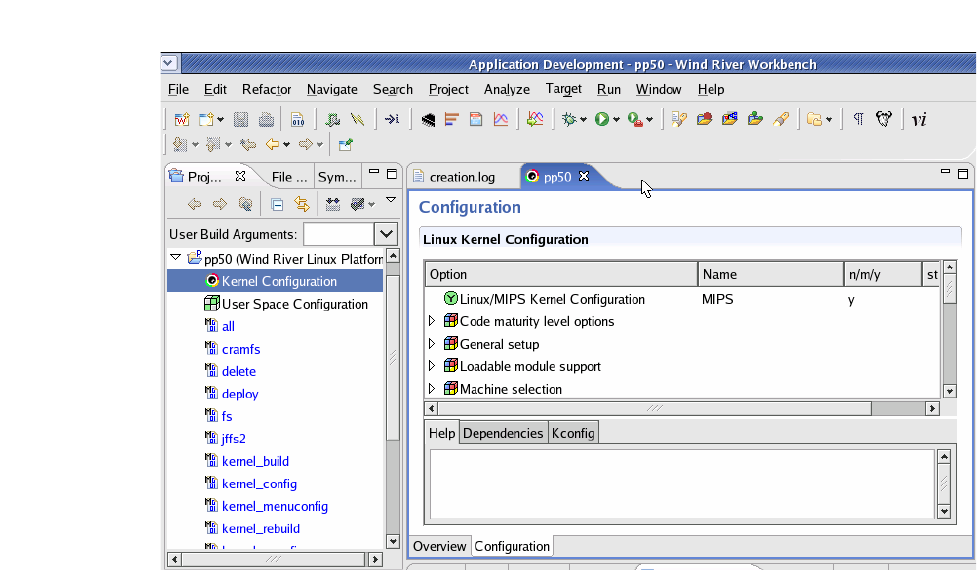Click the External Tools run icon
Screen dimensions: 977x570
click(635, 119)
